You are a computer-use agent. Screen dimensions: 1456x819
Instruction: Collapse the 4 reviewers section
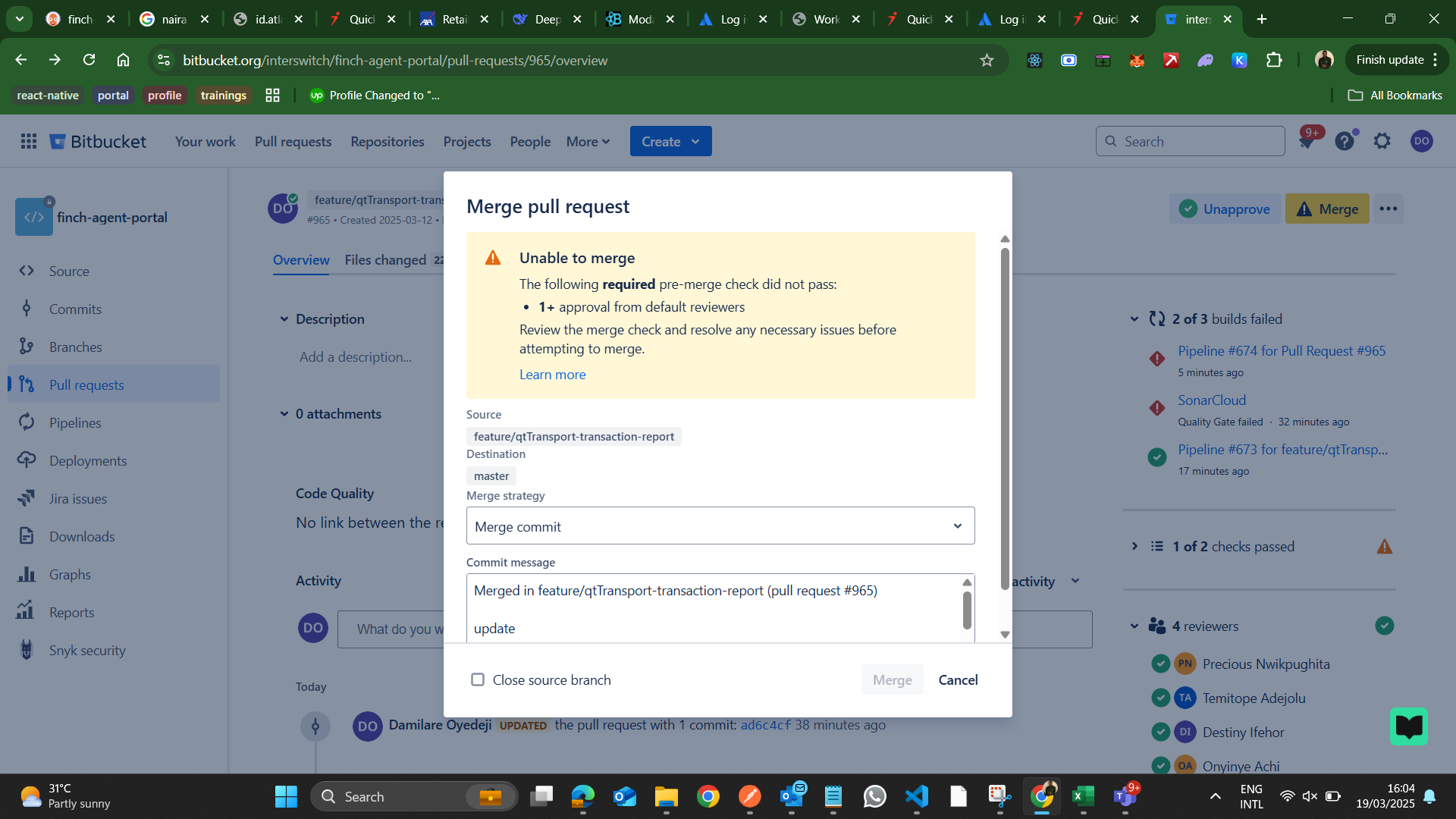coord(1134,626)
